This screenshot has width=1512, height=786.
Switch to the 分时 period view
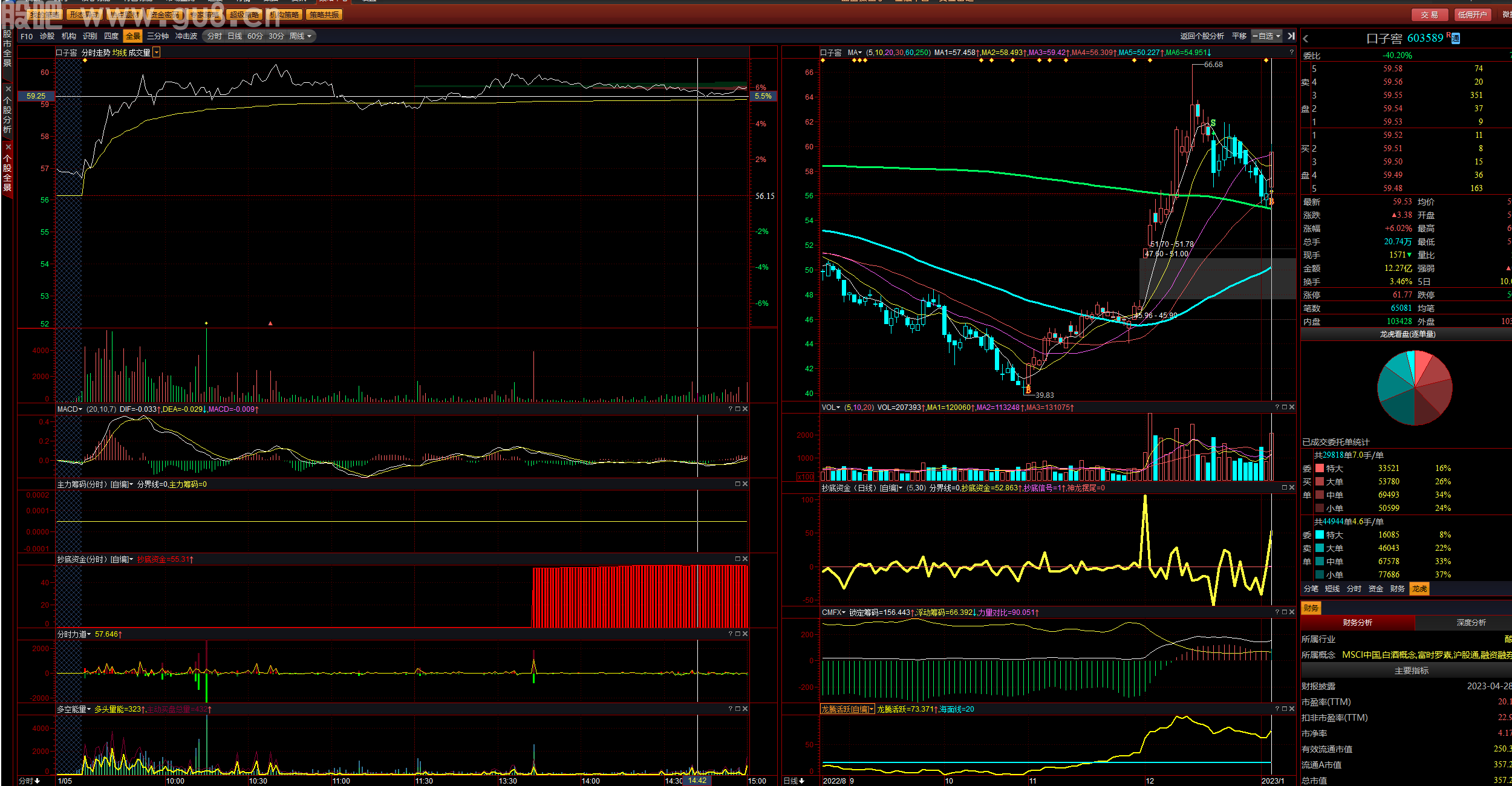[215, 36]
